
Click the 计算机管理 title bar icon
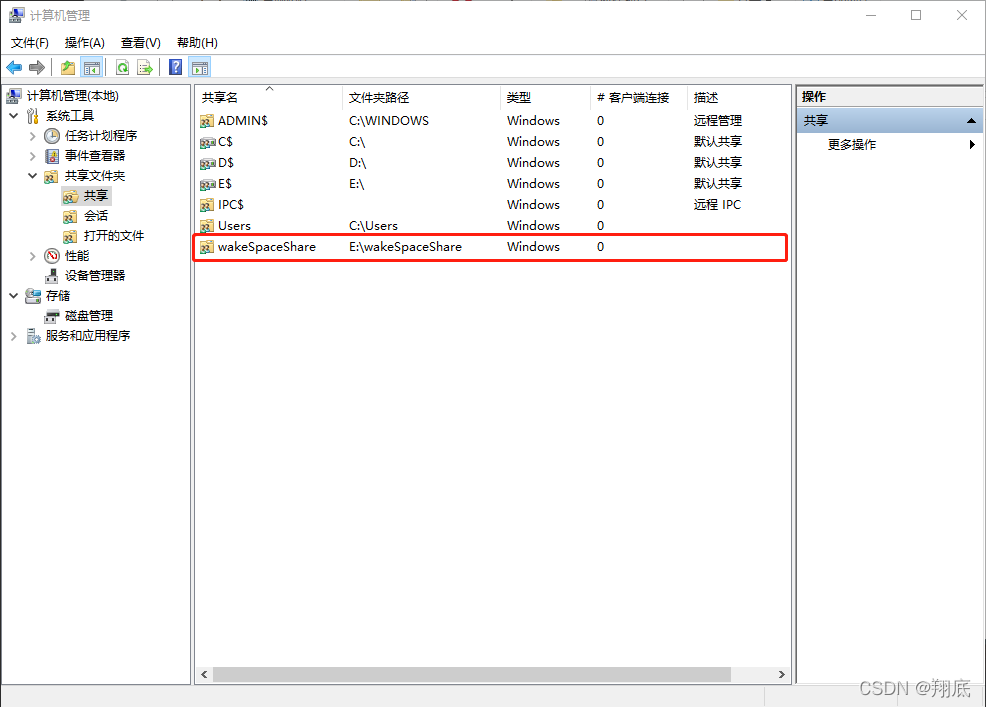point(16,15)
